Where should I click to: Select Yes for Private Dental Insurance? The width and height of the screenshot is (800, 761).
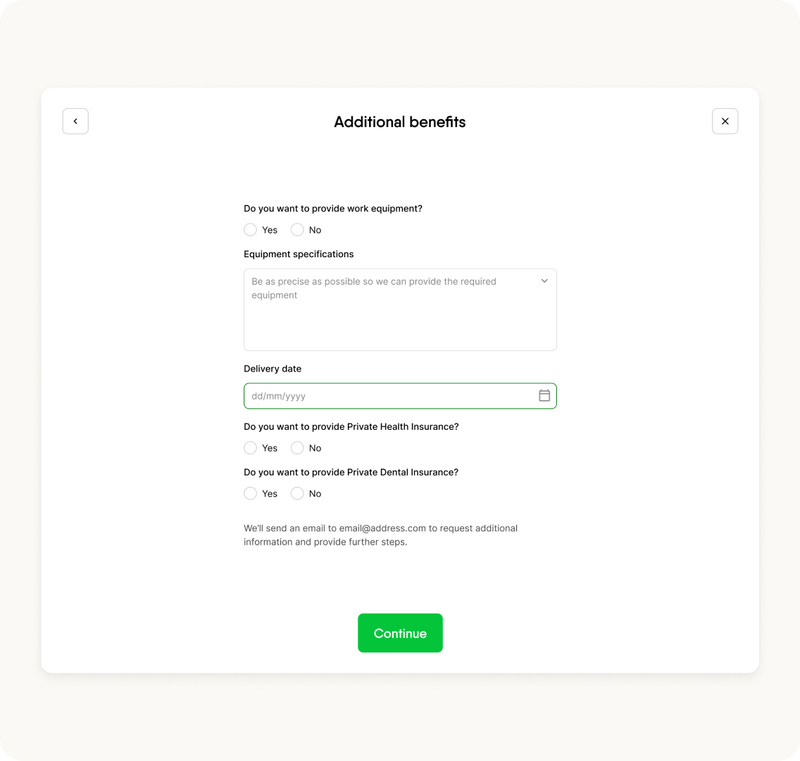click(250, 493)
